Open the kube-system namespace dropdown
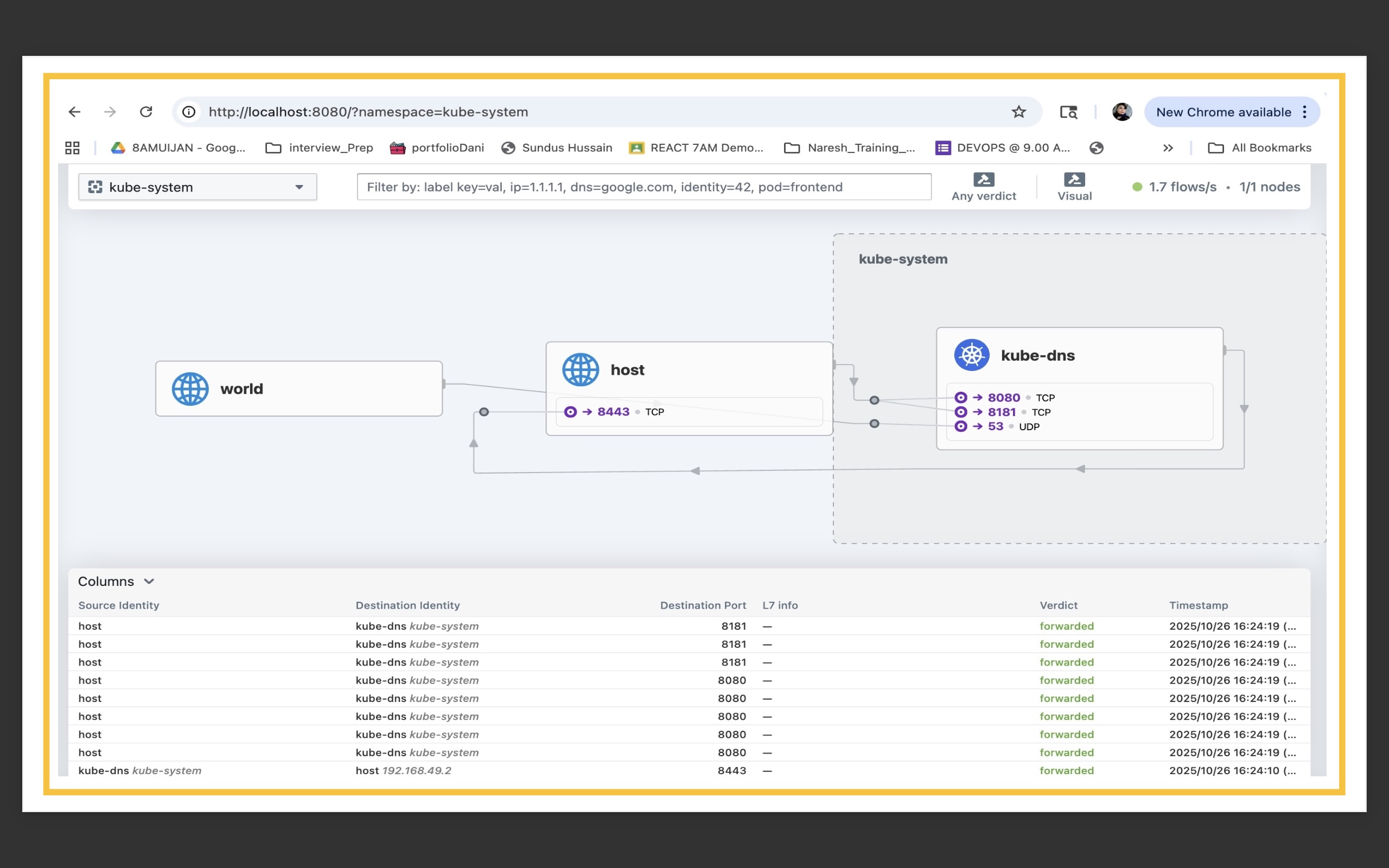This screenshot has height=868, width=1389. click(x=197, y=187)
